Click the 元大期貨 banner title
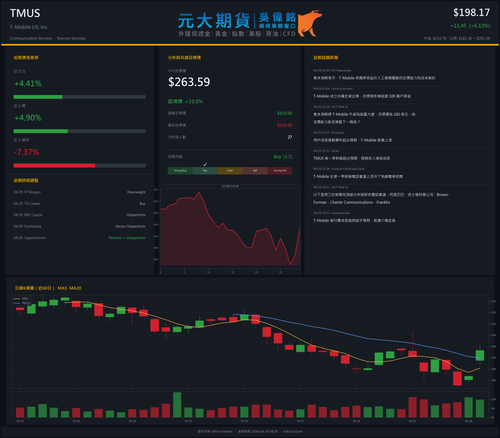 click(x=214, y=21)
